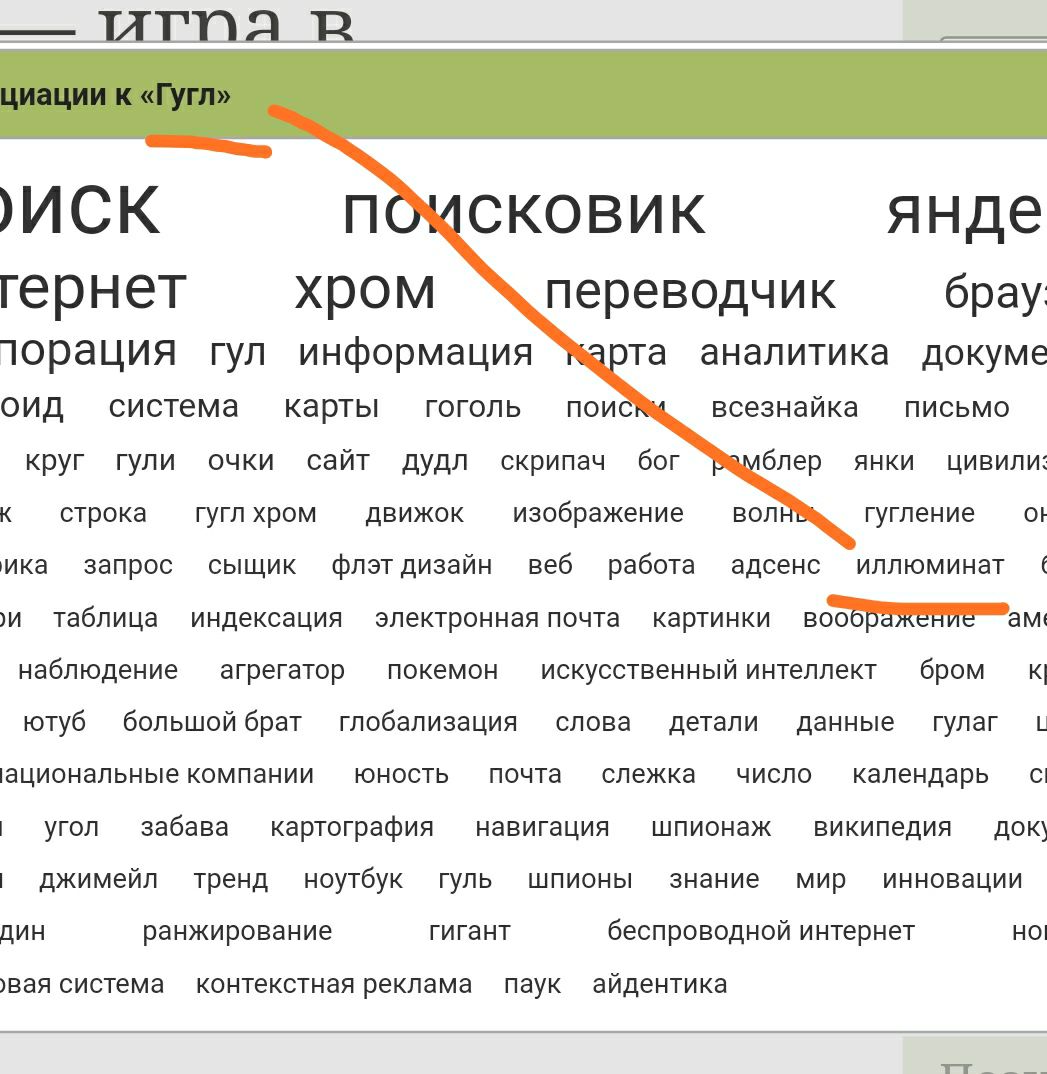Select the word «ютуб»
This screenshot has height=1074, width=1047.
55,723
